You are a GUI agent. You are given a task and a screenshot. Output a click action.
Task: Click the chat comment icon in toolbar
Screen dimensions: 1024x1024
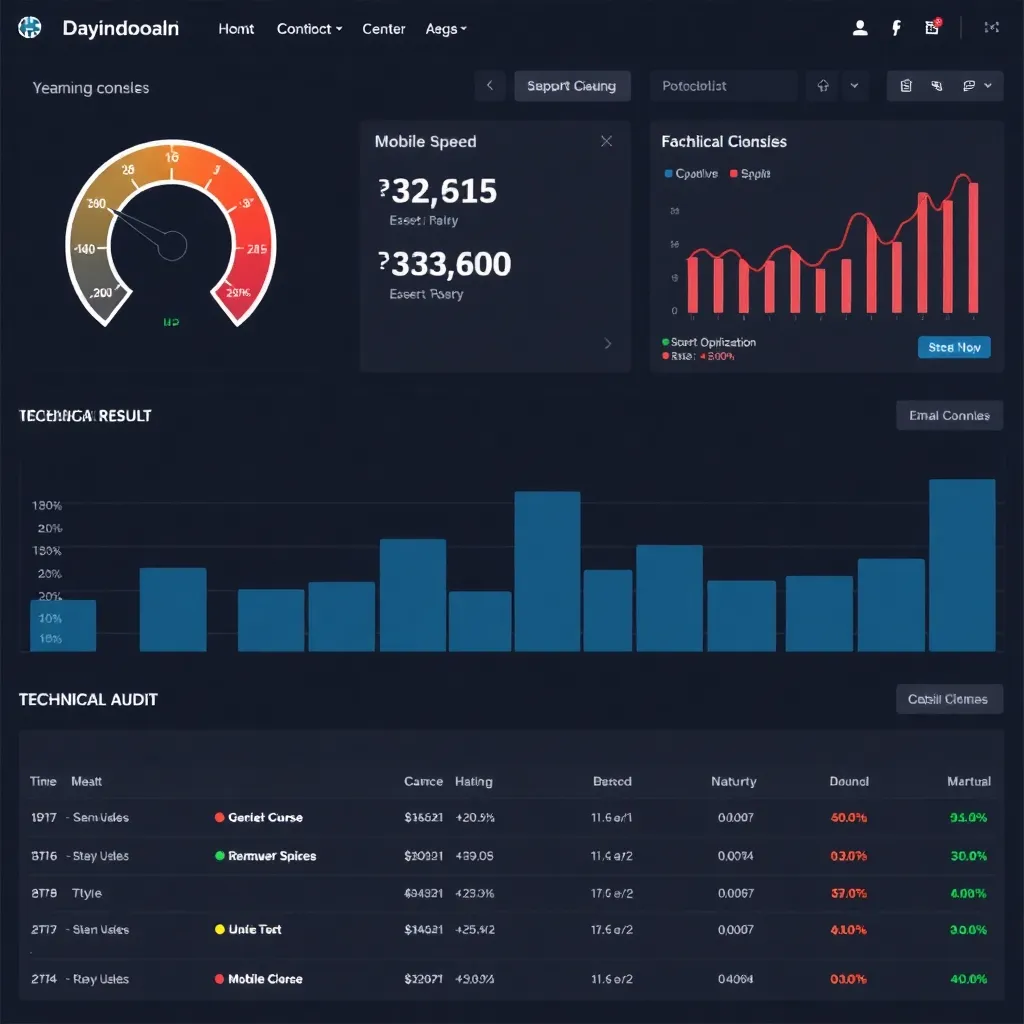coord(969,86)
